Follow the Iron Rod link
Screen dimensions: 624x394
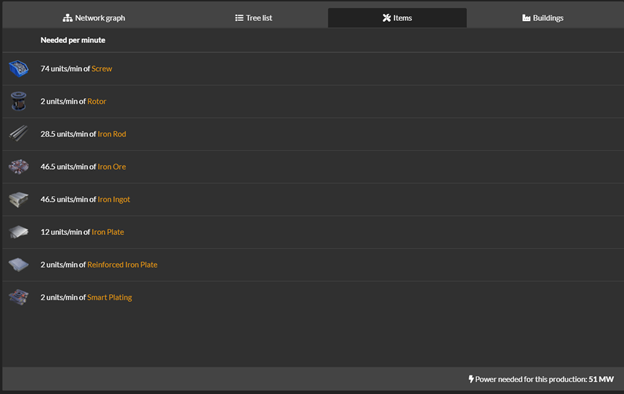click(112, 134)
